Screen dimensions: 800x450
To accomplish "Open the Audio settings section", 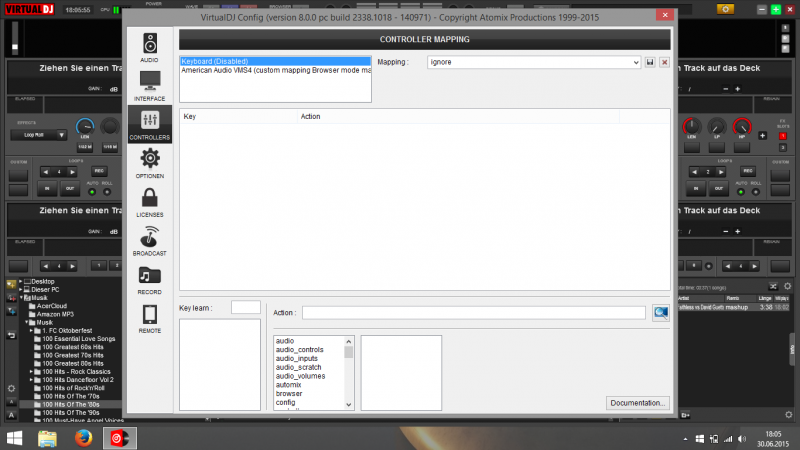I will 149,47.
